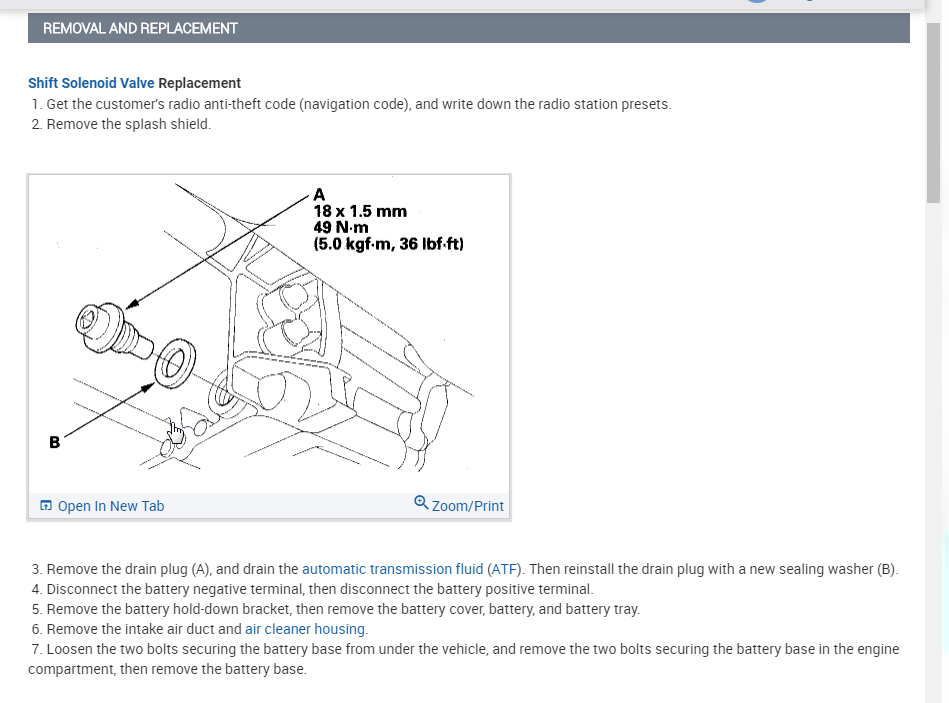The width and height of the screenshot is (949, 703).
Task: Click the letter B callout label
Action: (54, 442)
